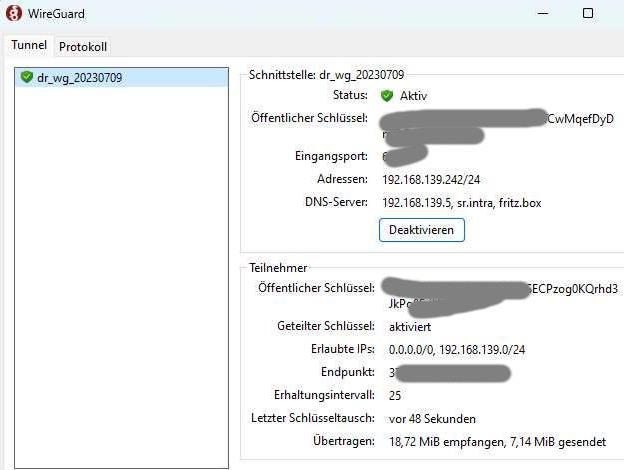
Task: Click the transfer stats 18,72 MiB empfangen
Action: (x=448, y=442)
